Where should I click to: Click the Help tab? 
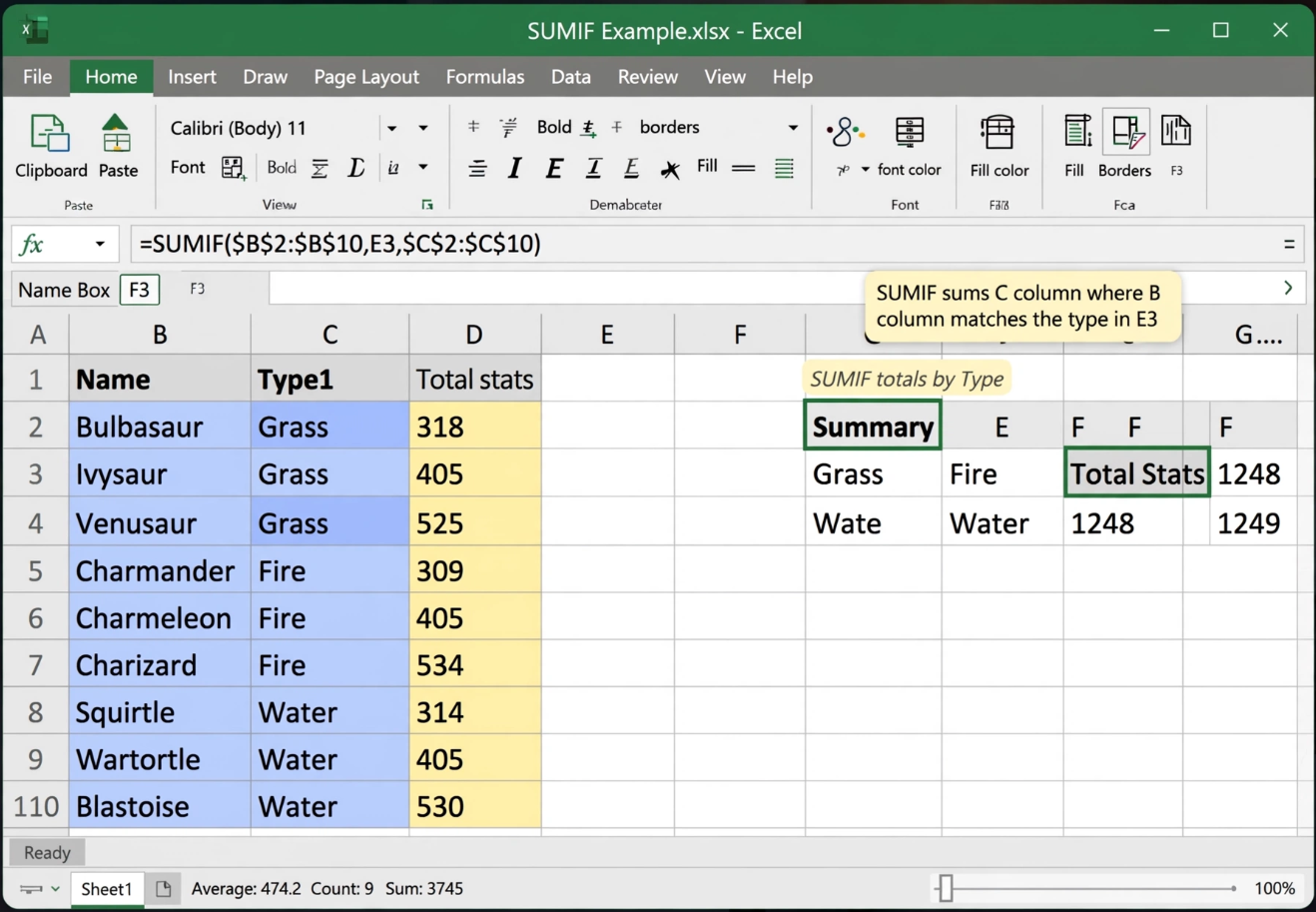pyautogui.click(x=793, y=77)
